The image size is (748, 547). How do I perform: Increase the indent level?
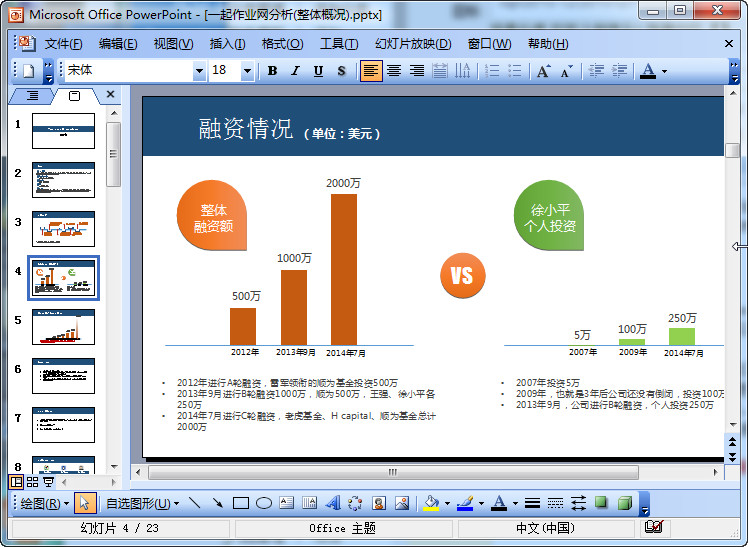pos(619,71)
